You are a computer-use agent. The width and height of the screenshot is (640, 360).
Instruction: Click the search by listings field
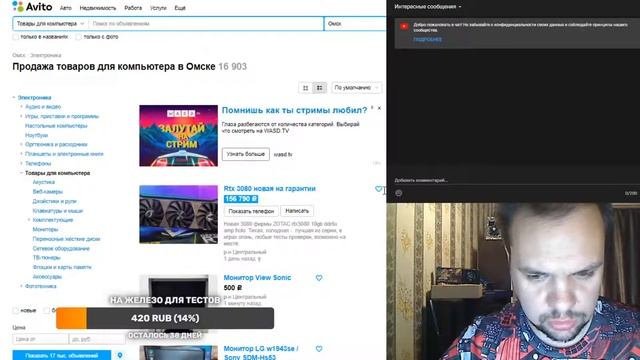click(x=206, y=24)
